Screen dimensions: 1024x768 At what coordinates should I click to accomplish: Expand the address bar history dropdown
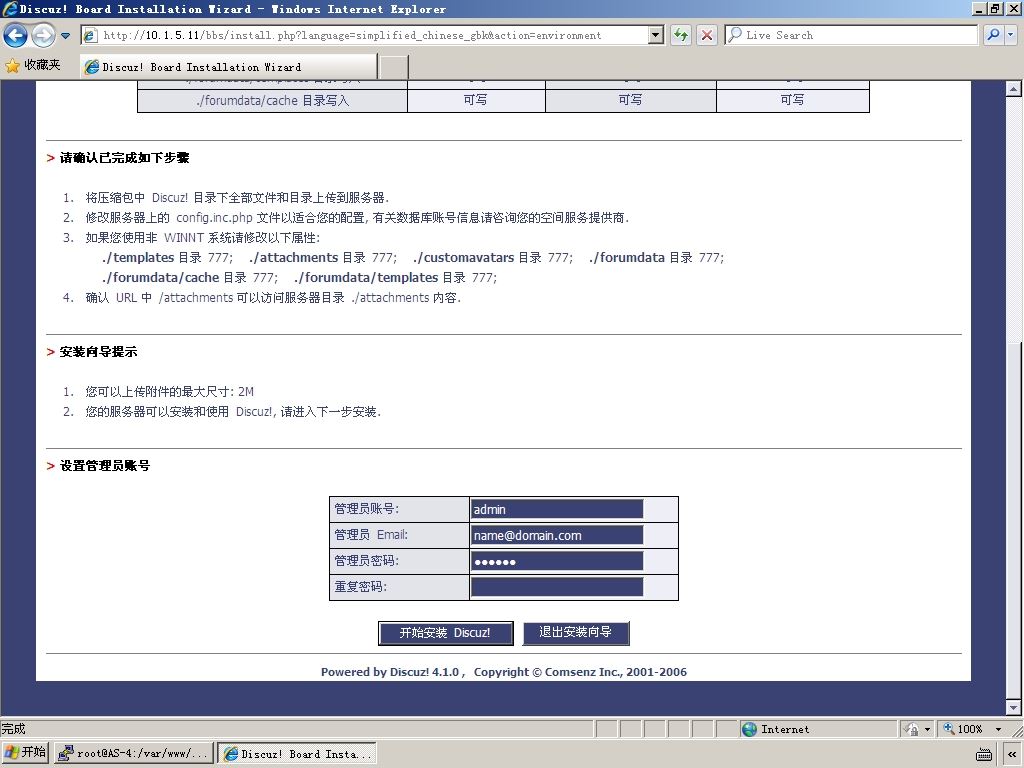tap(656, 35)
